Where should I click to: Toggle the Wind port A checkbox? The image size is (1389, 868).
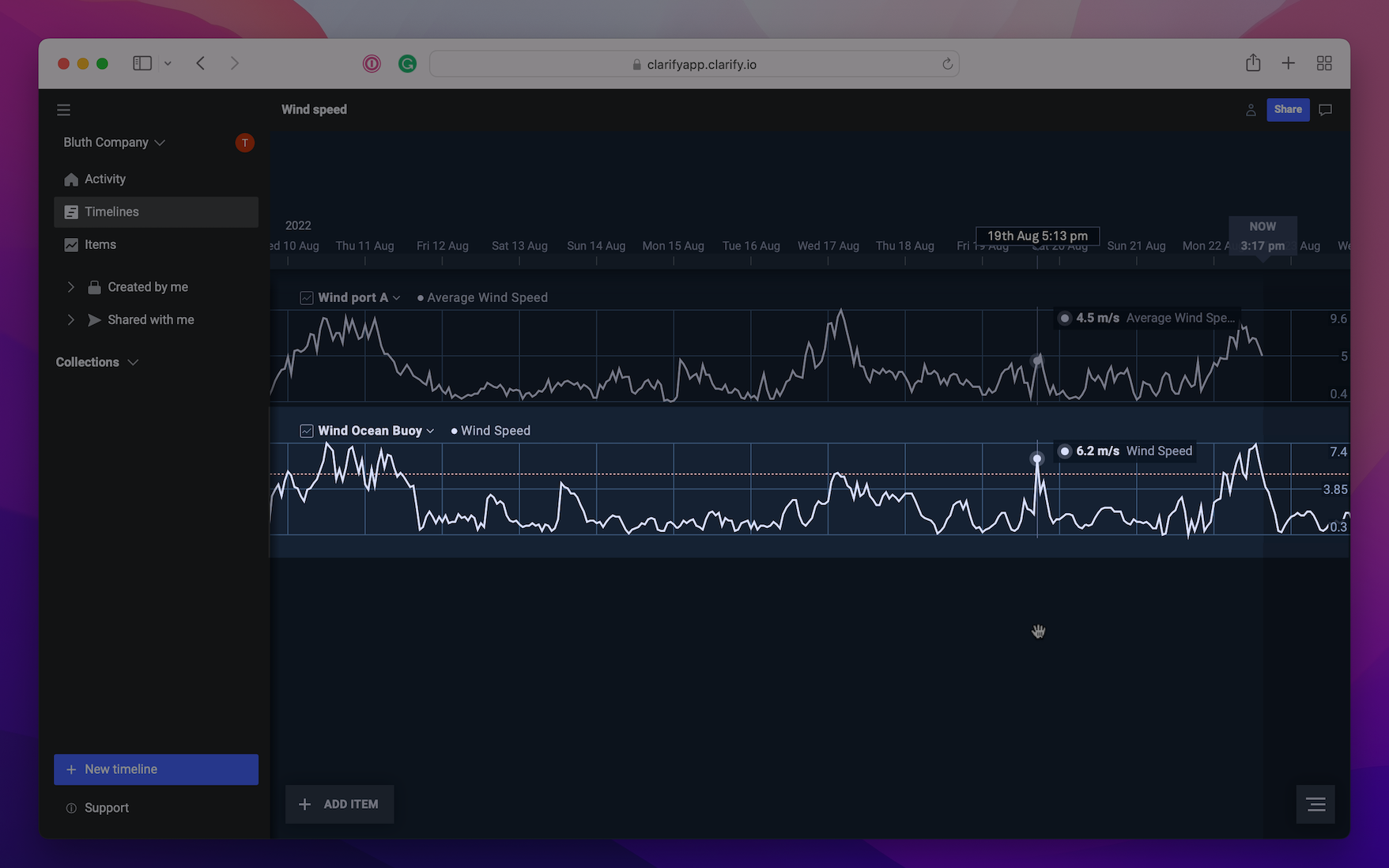(x=307, y=298)
